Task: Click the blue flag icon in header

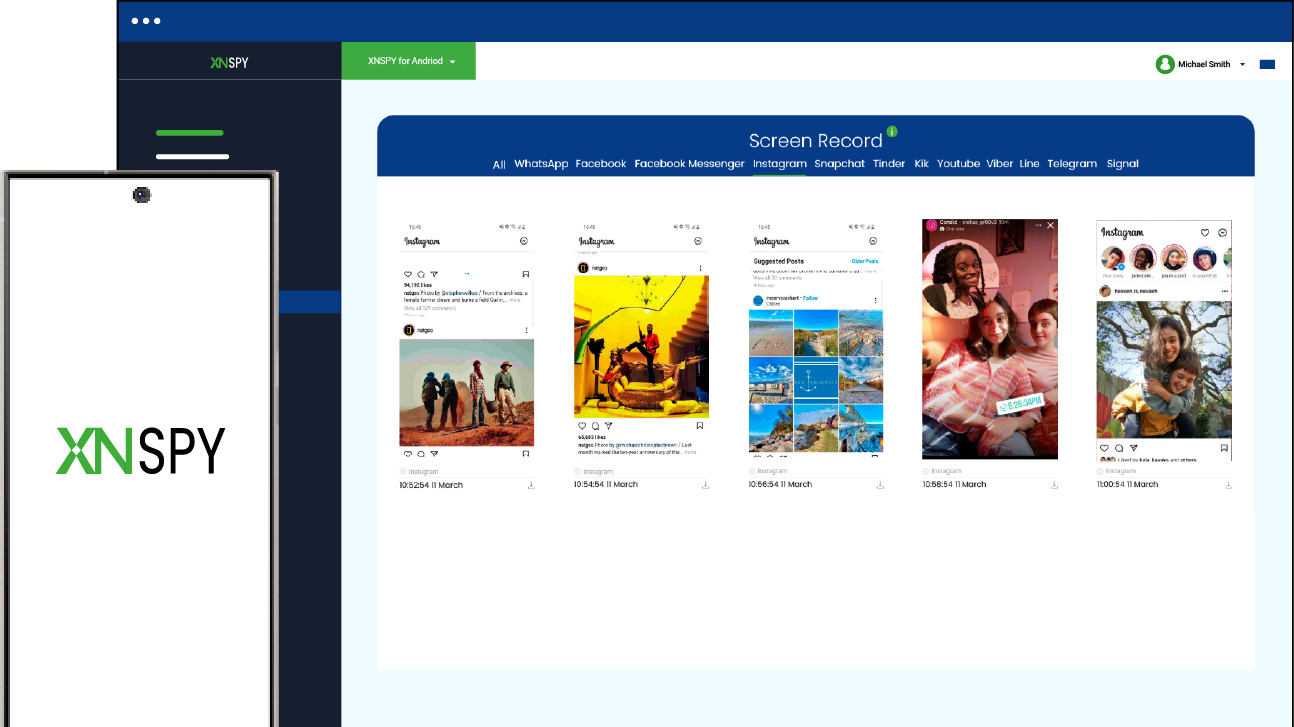Action: [x=1267, y=64]
